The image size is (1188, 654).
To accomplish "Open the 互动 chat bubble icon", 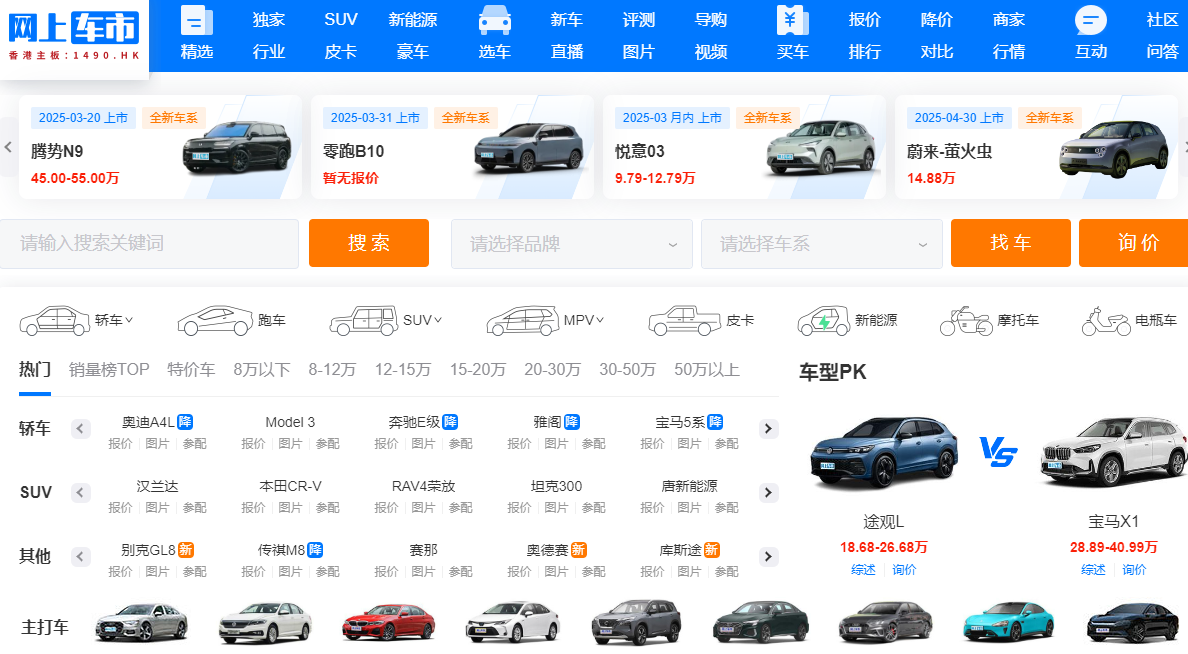I will [1090, 20].
